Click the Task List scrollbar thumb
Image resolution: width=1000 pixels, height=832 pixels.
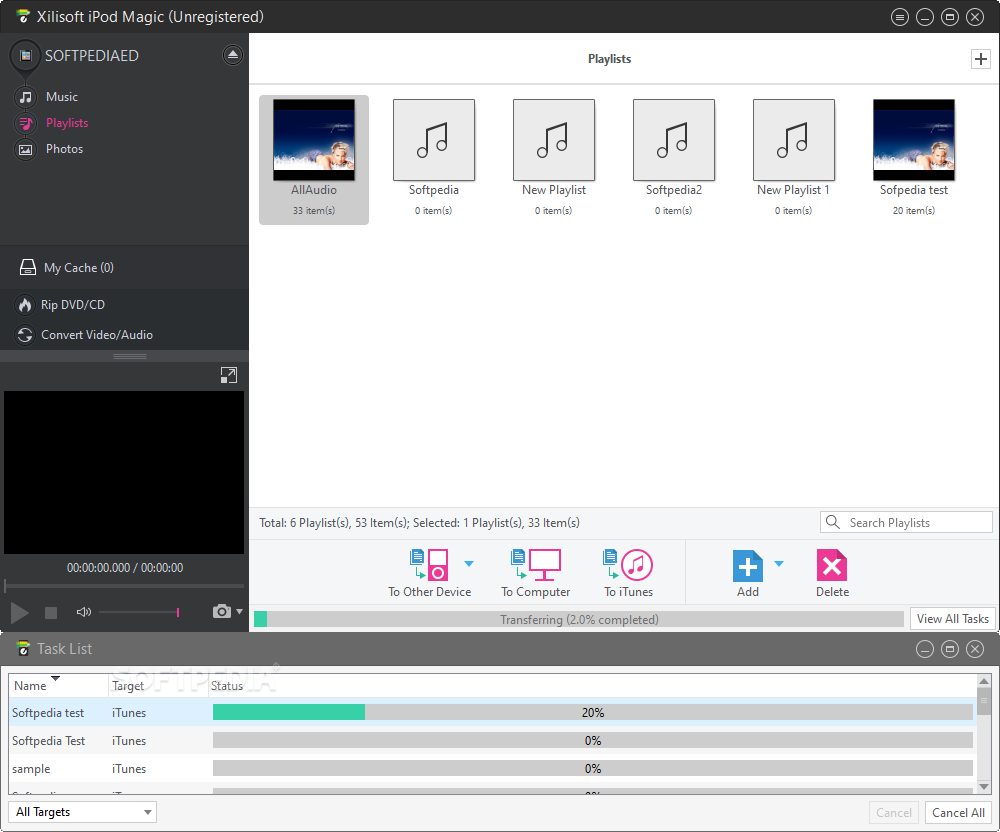(984, 701)
